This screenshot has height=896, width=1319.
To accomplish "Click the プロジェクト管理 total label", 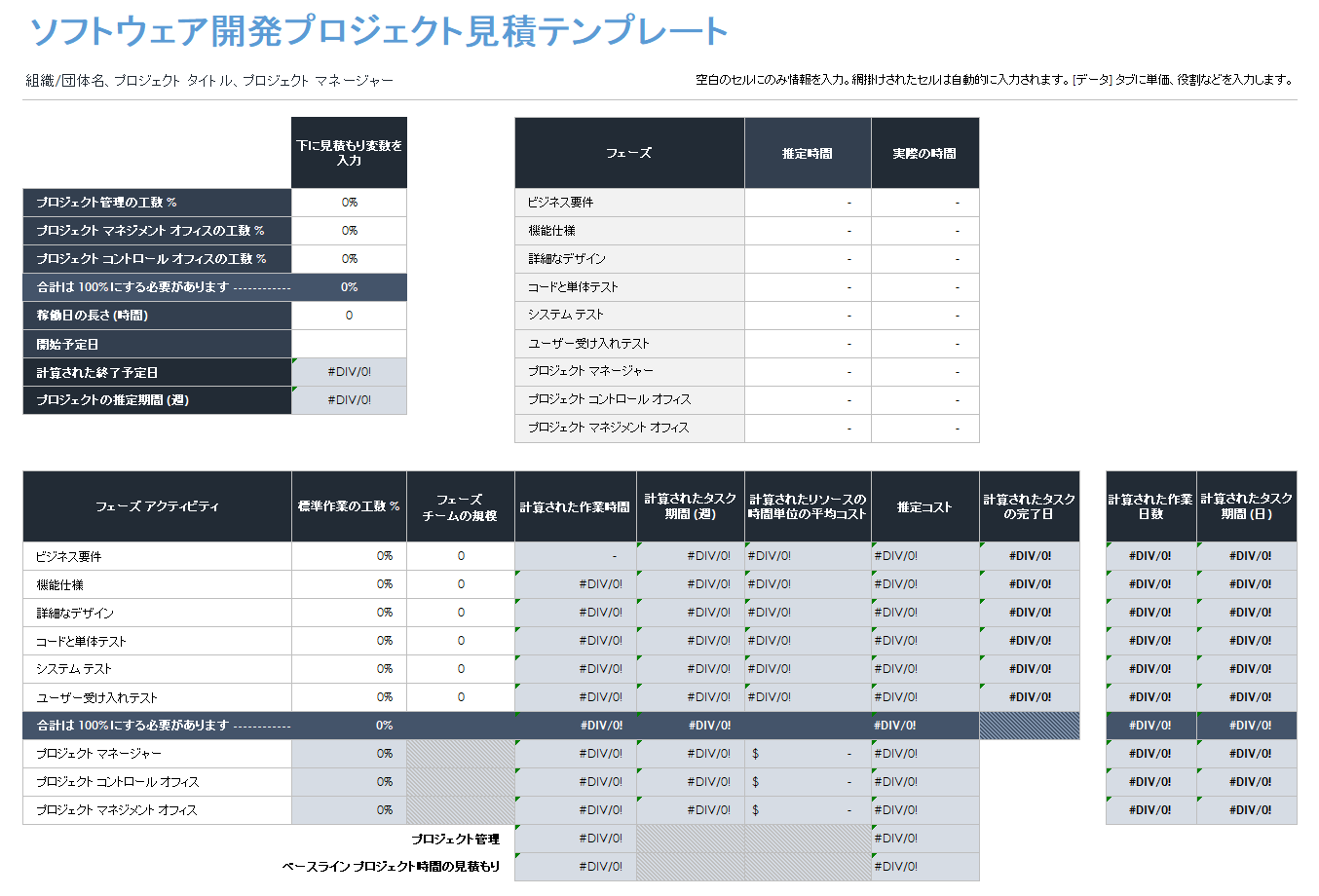I will tap(455, 839).
